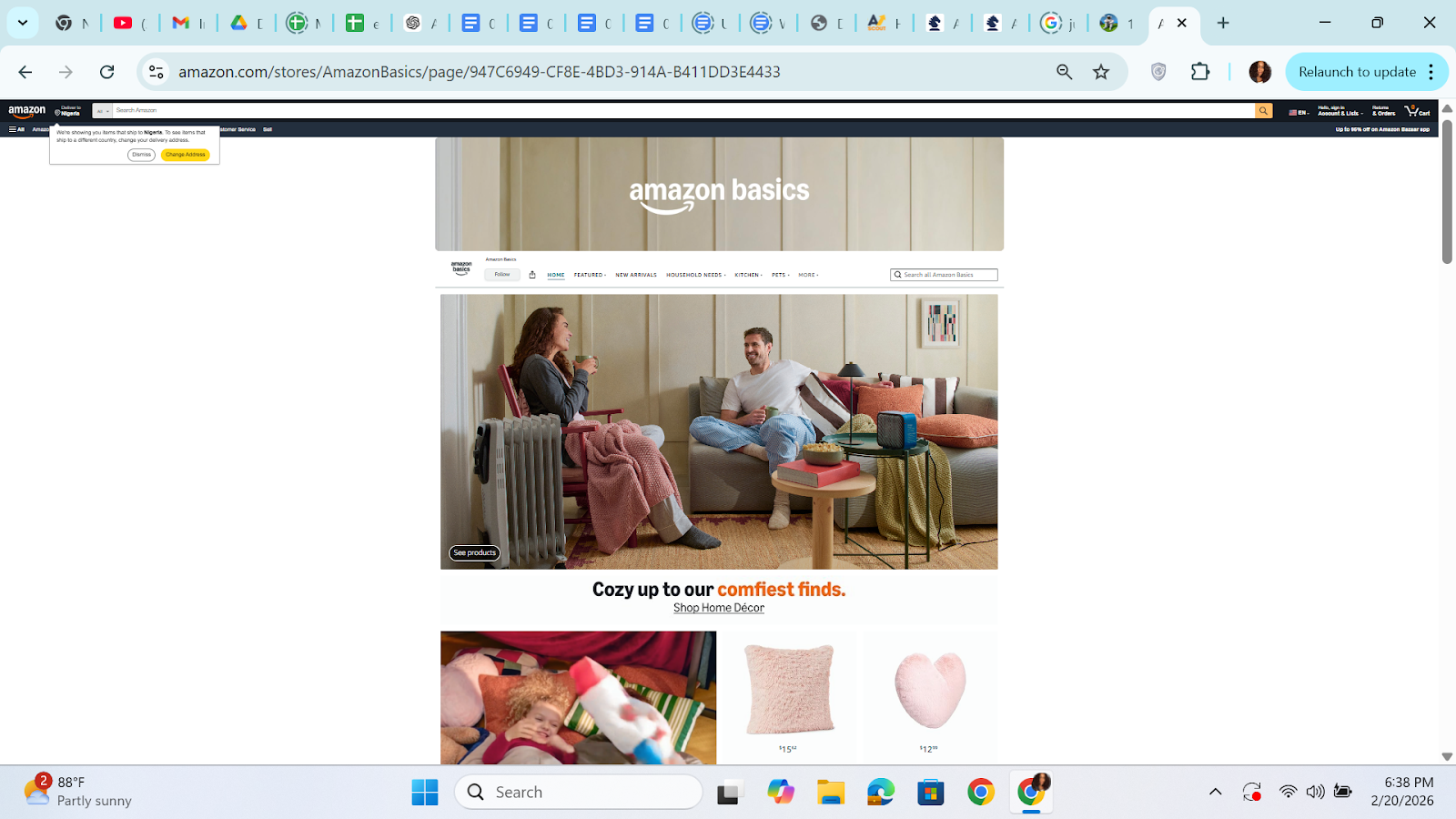Open a new browser tab
Viewport: 1456px width, 819px height.
point(1223,23)
